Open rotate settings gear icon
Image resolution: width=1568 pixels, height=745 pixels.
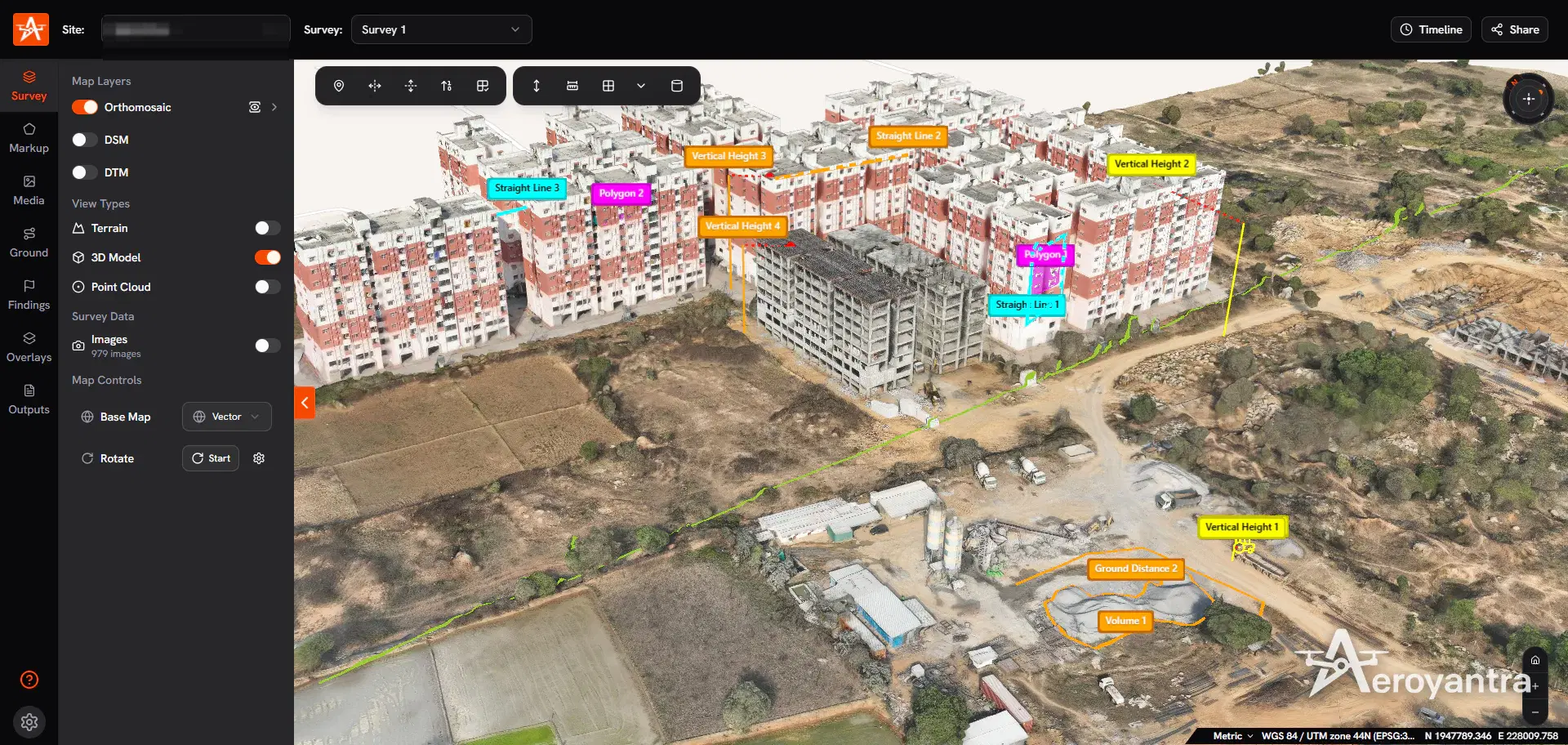click(259, 458)
